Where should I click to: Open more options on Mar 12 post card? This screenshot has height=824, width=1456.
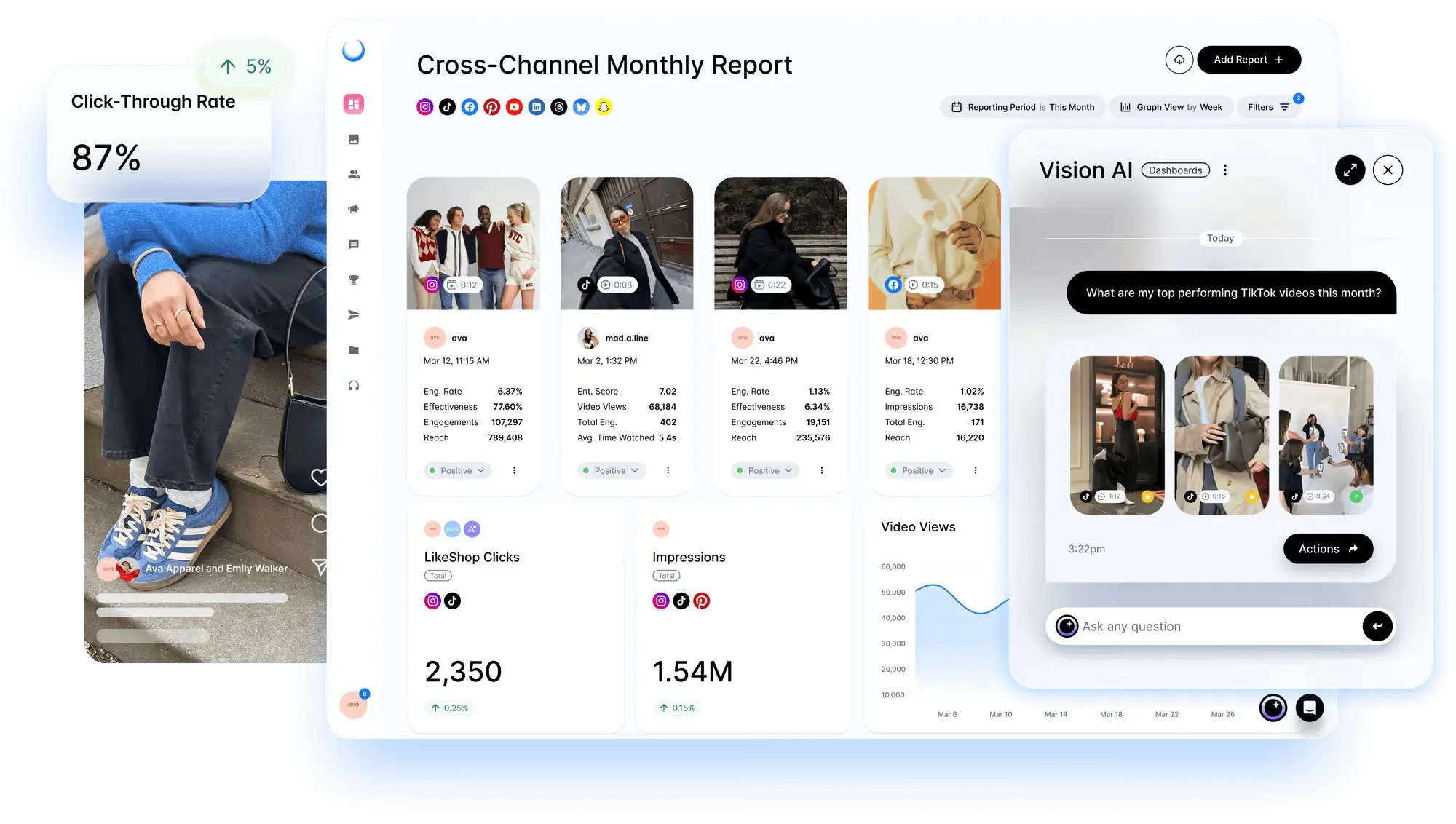514,471
